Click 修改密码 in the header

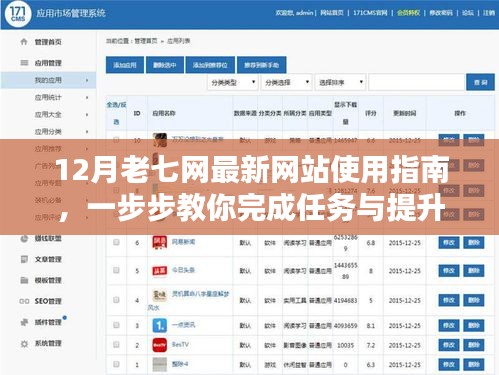(441, 13)
